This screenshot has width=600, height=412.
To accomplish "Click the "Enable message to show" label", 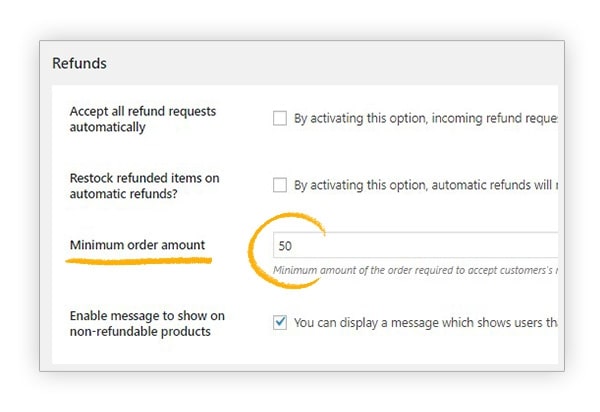I will [147, 316].
